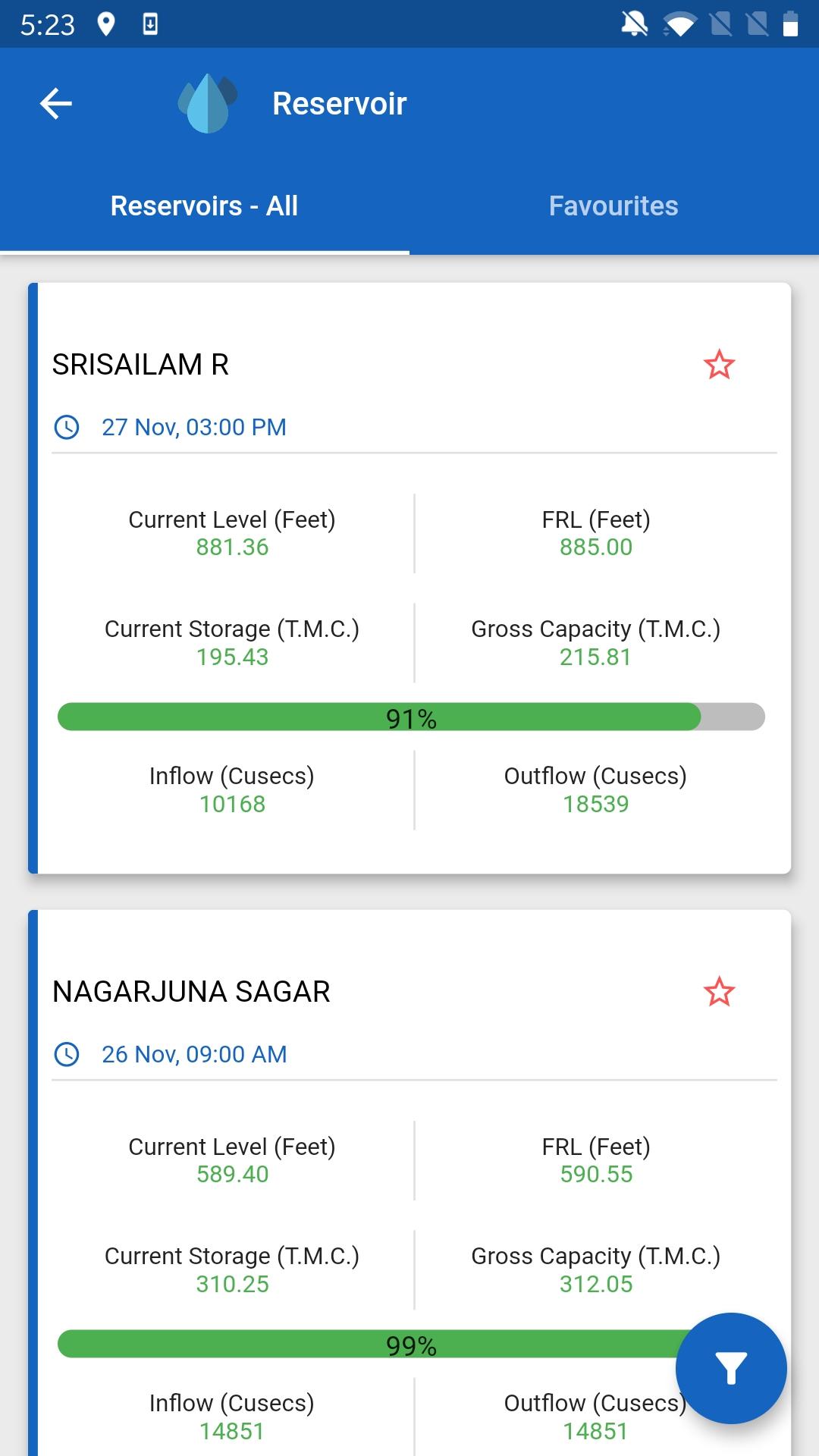Toggle favourite star for NAGARJUNA SAGAR
This screenshot has height=1456, width=819.
(x=719, y=992)
